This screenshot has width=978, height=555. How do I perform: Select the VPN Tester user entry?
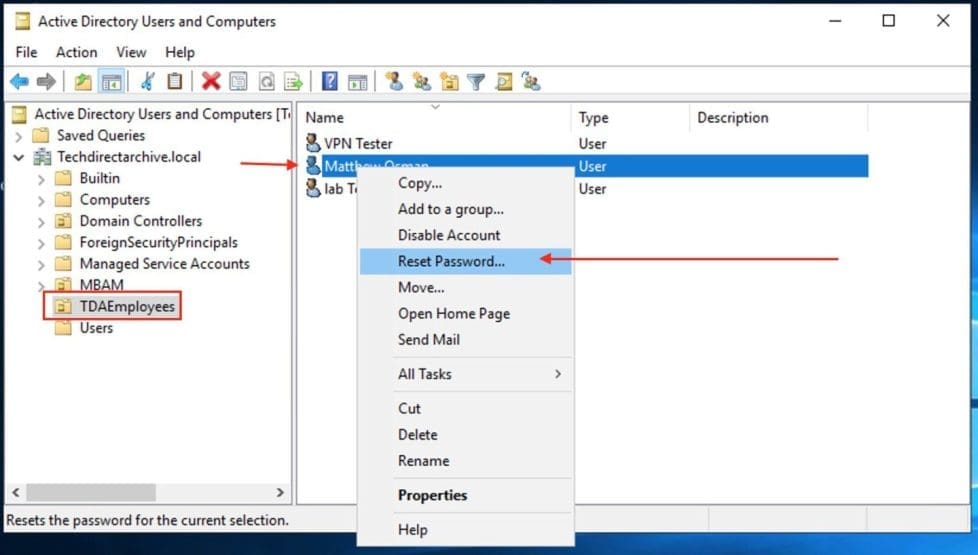(x=357, y=144)
